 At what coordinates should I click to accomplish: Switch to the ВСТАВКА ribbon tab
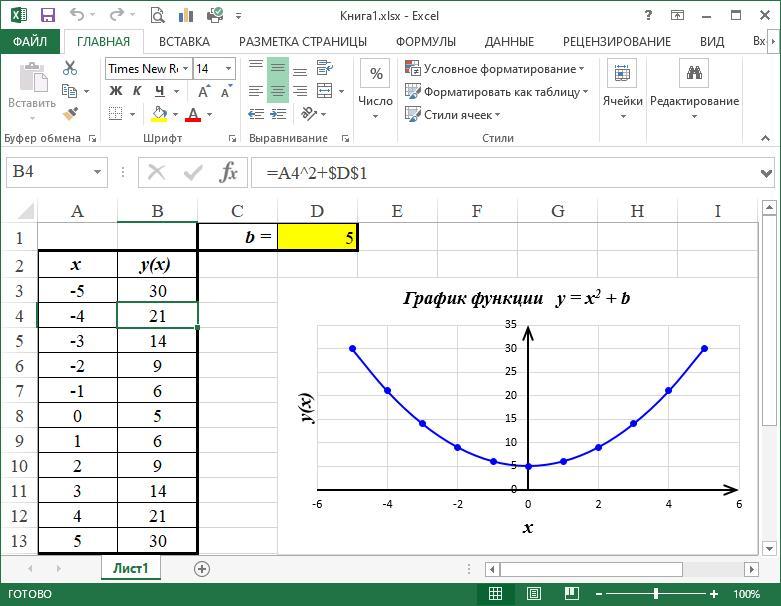pyautogui.click(x=184, y=41)
